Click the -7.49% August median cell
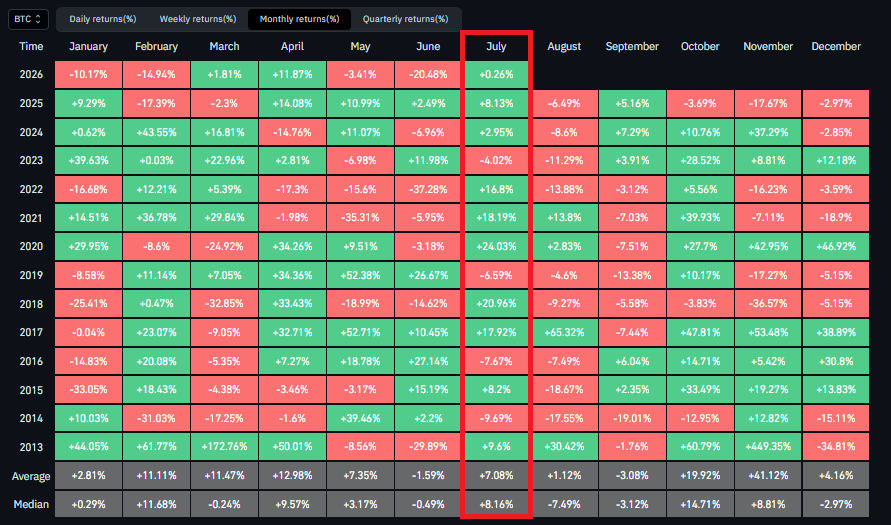 pos(564,504)
